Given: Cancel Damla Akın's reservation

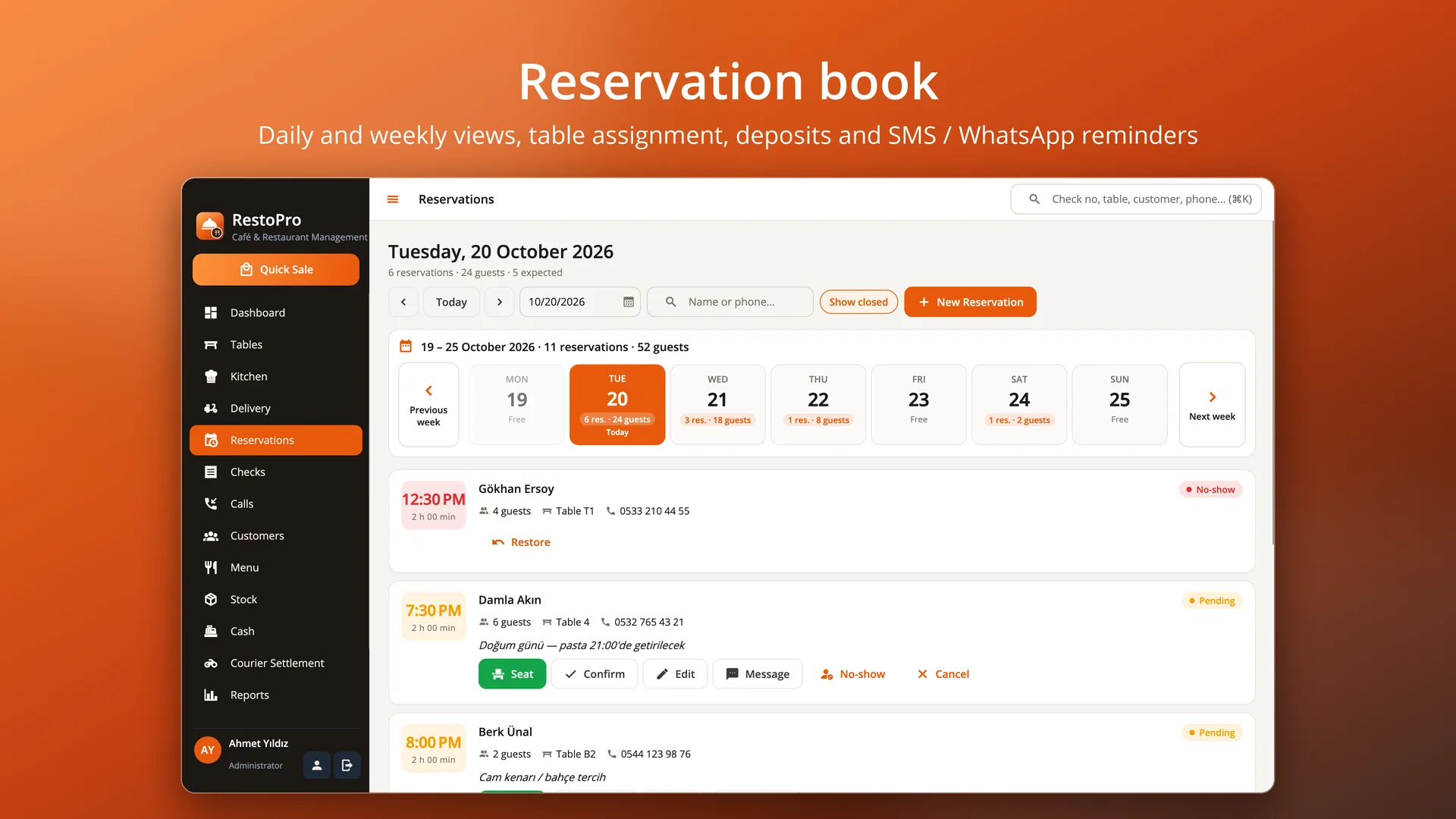Looking at the screenshot, I should [943, 674].
